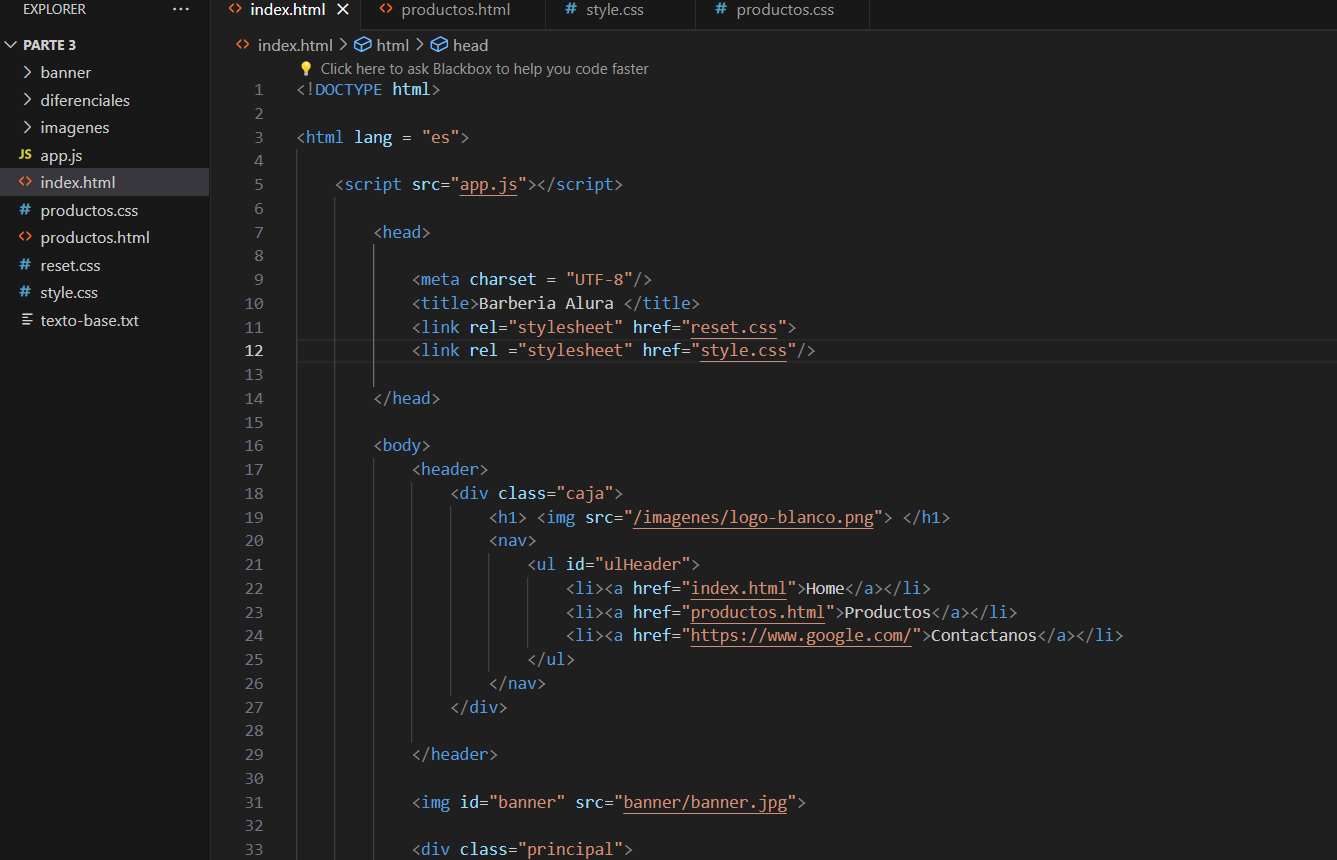Click the JS icon beside app.js
Screen dimensions: 1337x860
(x=26, y=155)
